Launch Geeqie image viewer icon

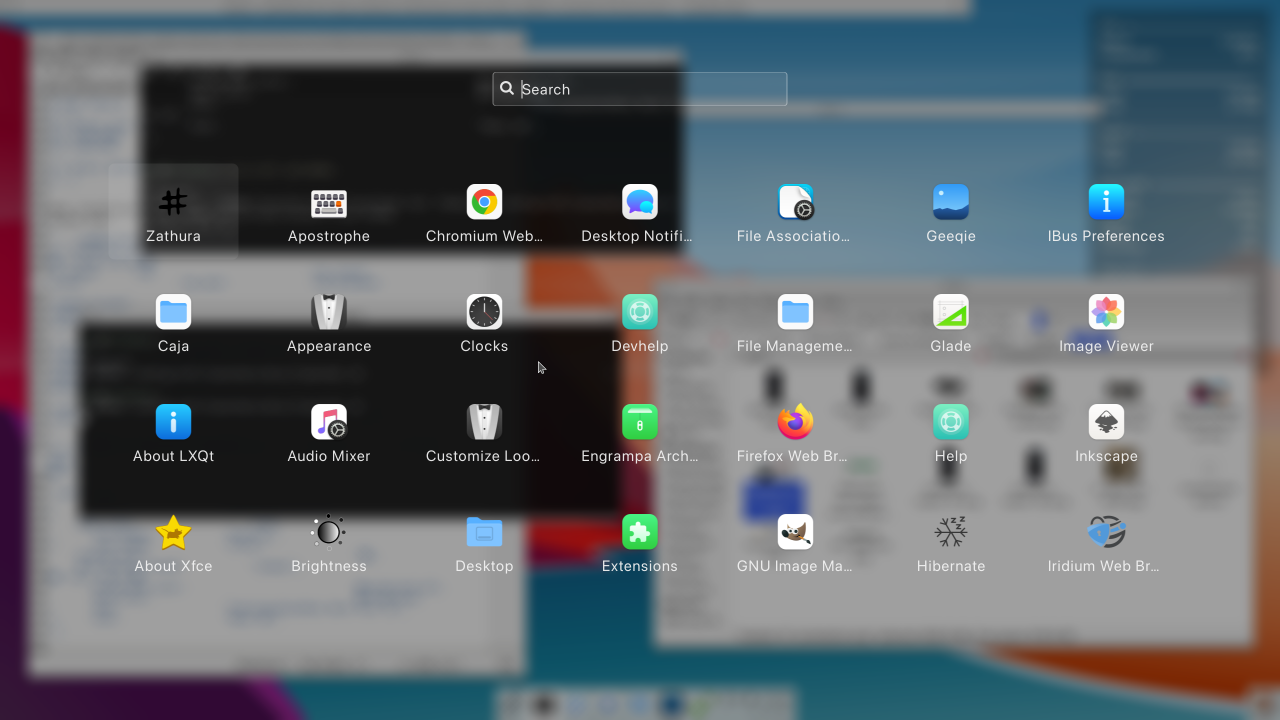[x=951, y=202]
